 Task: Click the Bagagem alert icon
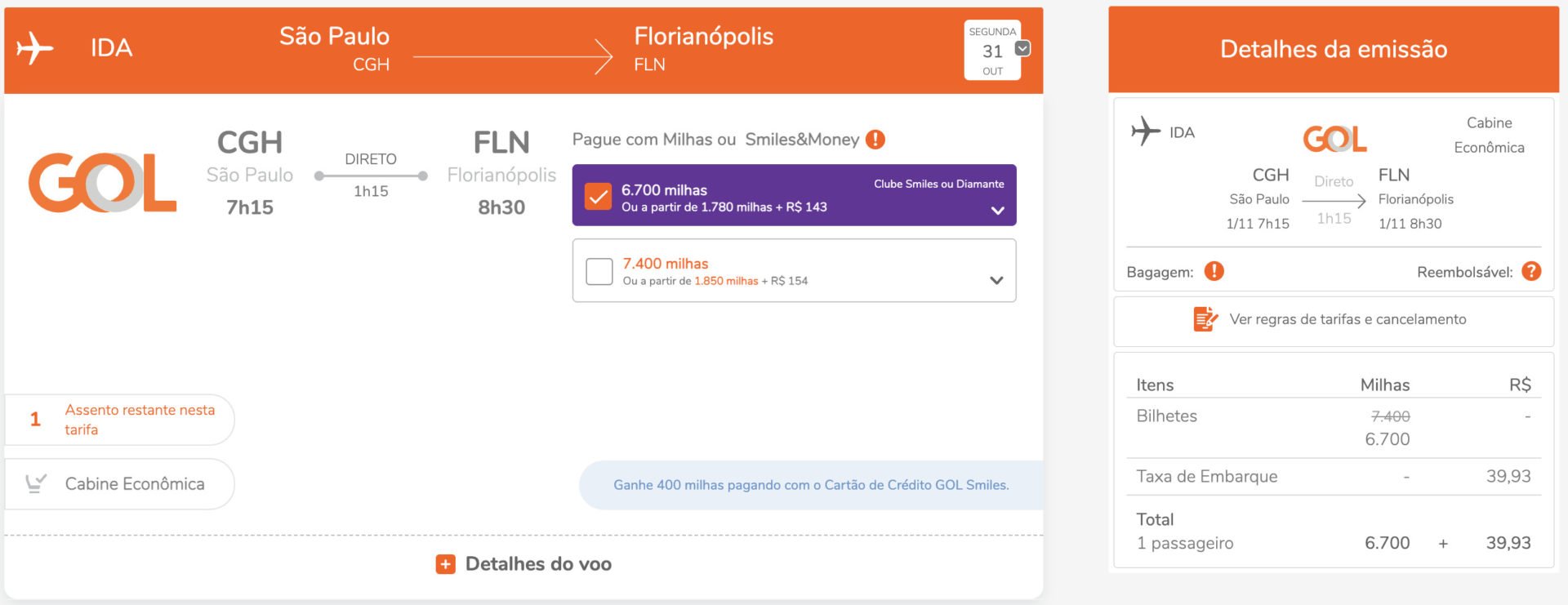pyautogui.click(x=1214, y=271)
